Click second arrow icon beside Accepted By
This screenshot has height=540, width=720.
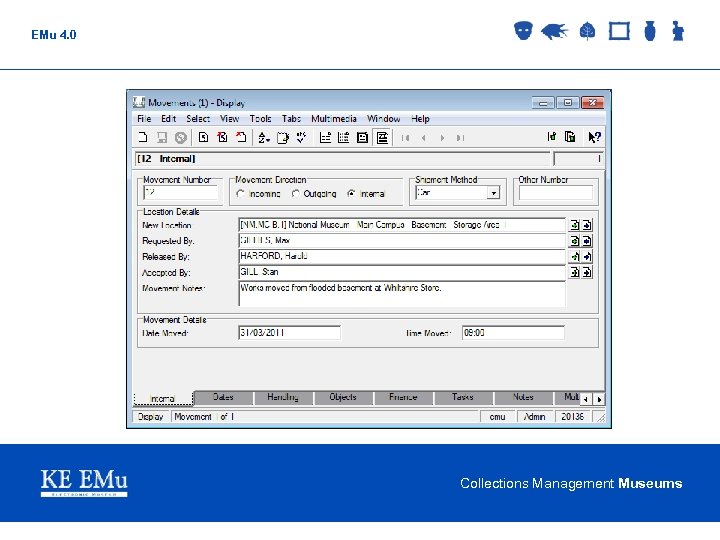click(x=587, y=272)
